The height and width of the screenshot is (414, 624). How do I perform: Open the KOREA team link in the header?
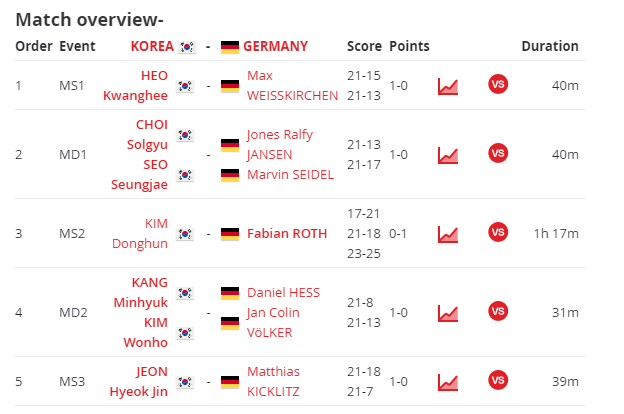pos(152,46)
